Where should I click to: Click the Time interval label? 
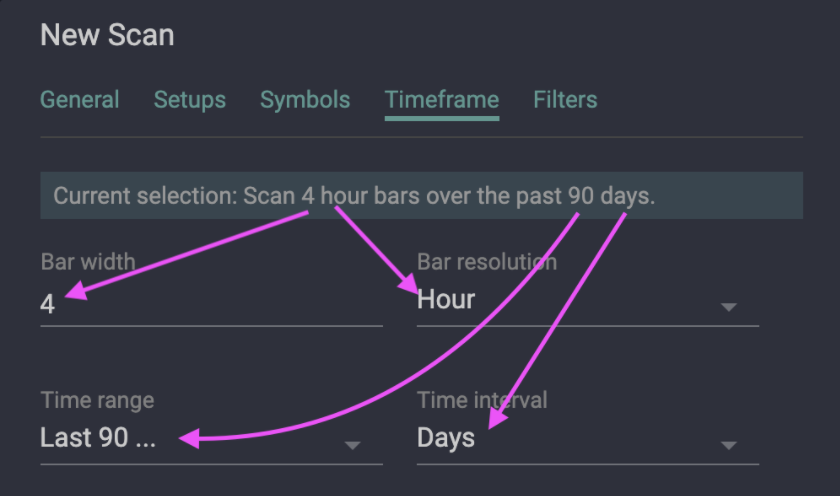(x=482, y=400)
